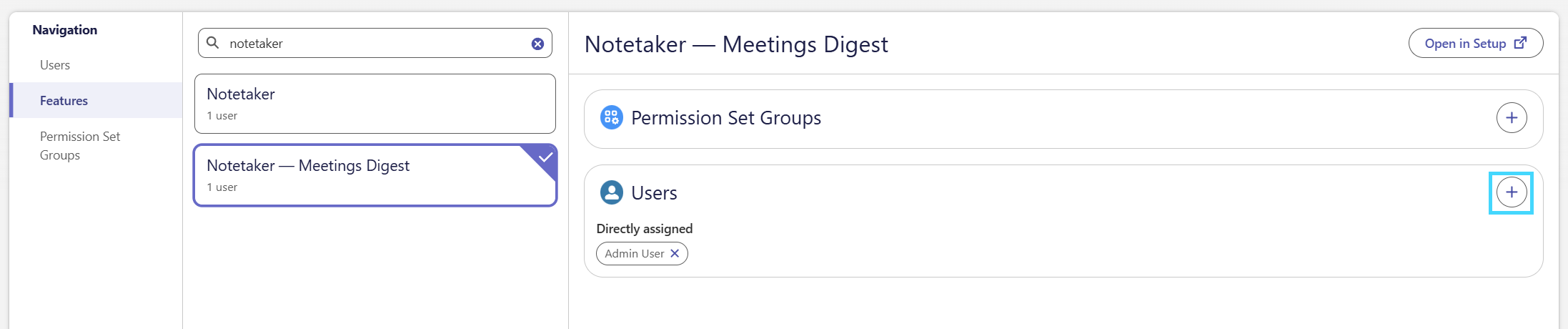Click the search magnifier icon
This screenshot has height=329, width=1568.
click(x=212, y=43)
